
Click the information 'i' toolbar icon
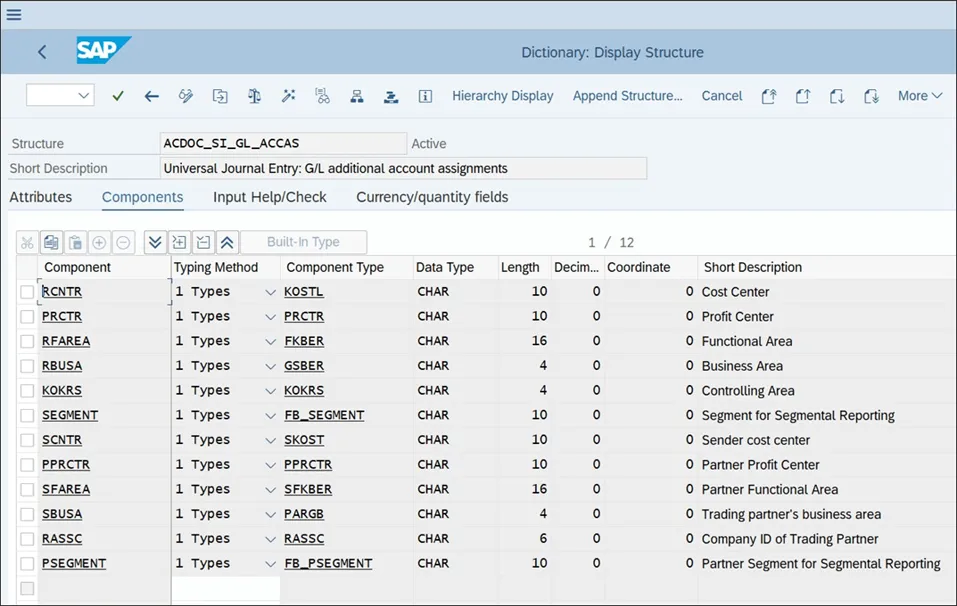(425, 96)
